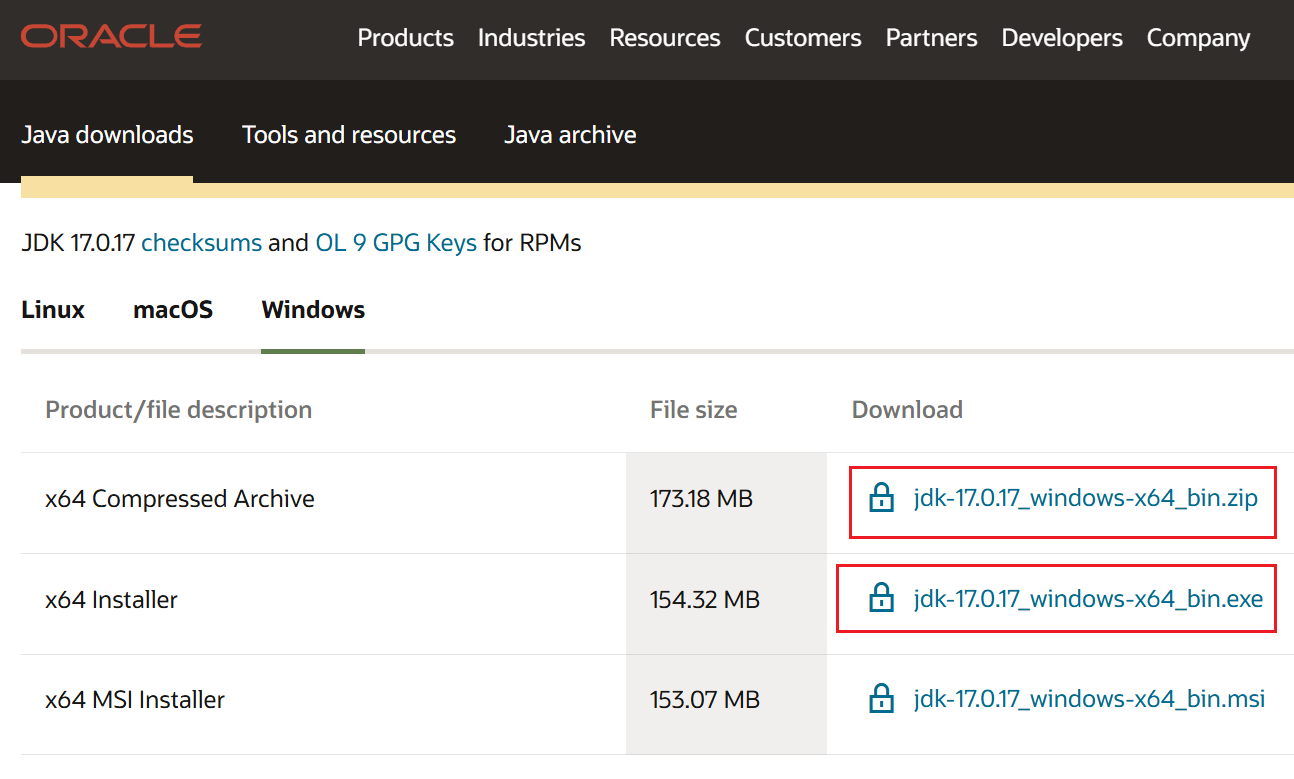1294x779 pixels.
Task: Download jdk-17.0.17_windows-x64_bin.msi file
Action: [1089, 699]
